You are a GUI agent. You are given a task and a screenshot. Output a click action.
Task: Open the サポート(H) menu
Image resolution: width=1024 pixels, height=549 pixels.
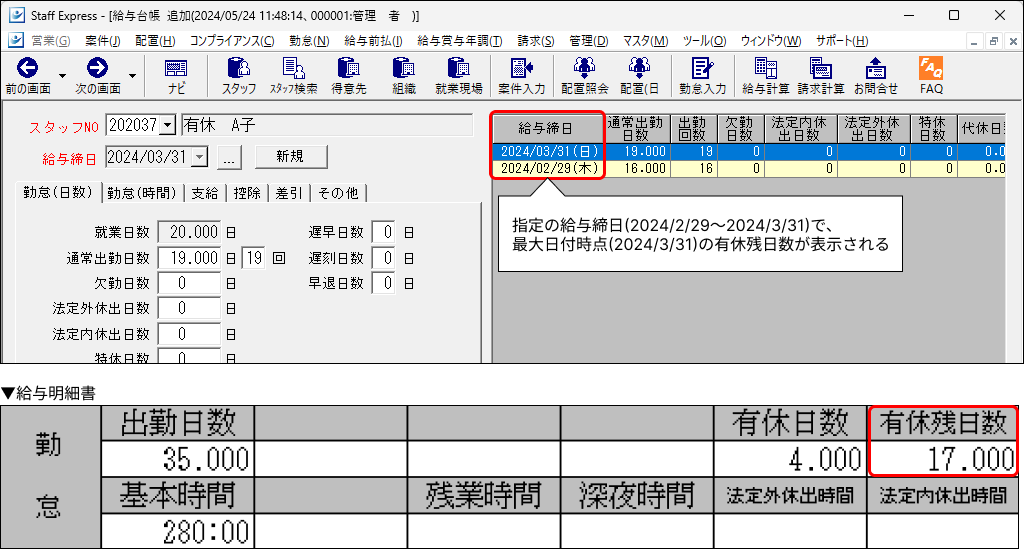tap(842, 41)
